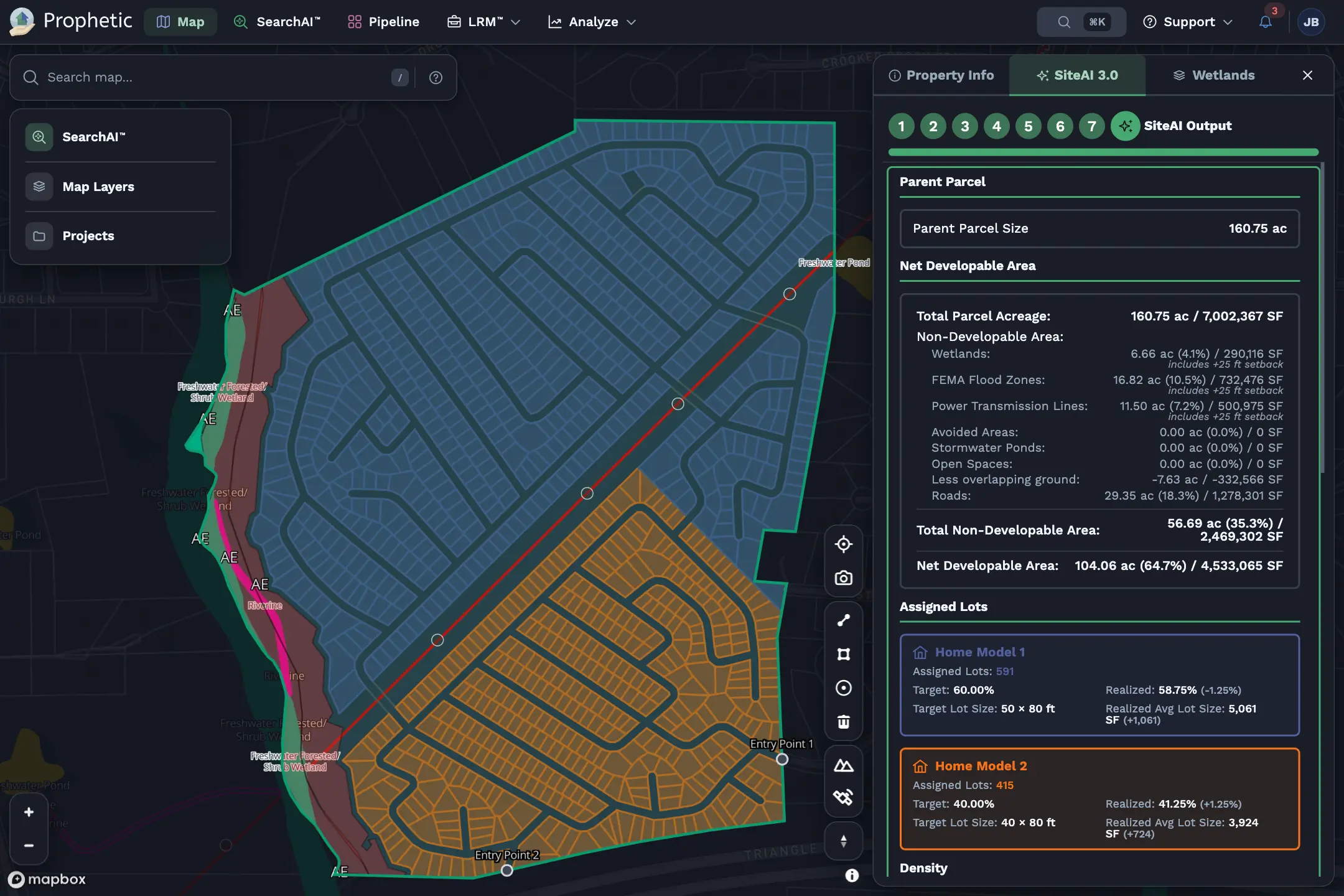Open the map info icon
The image size is (1344, 896).
coord(852,875)
